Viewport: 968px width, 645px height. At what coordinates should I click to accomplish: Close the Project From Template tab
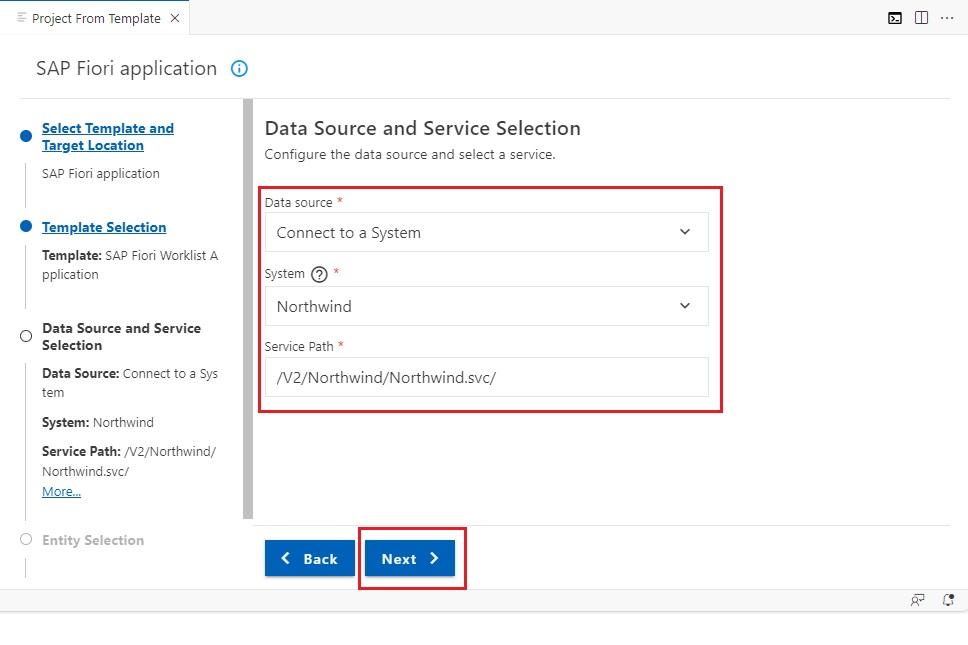175,19
